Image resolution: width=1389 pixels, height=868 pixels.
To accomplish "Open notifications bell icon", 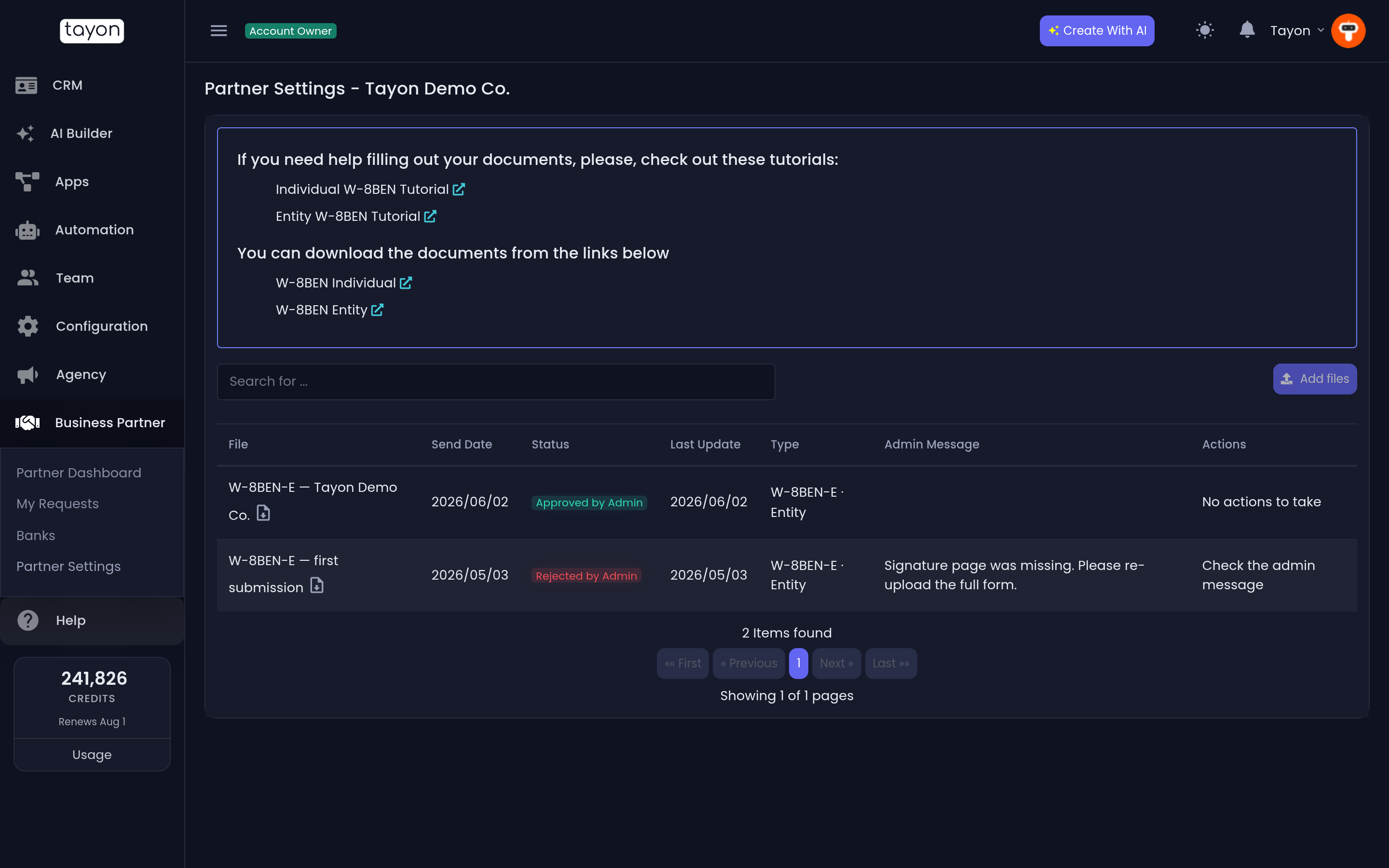I will tap(1247, 30).
